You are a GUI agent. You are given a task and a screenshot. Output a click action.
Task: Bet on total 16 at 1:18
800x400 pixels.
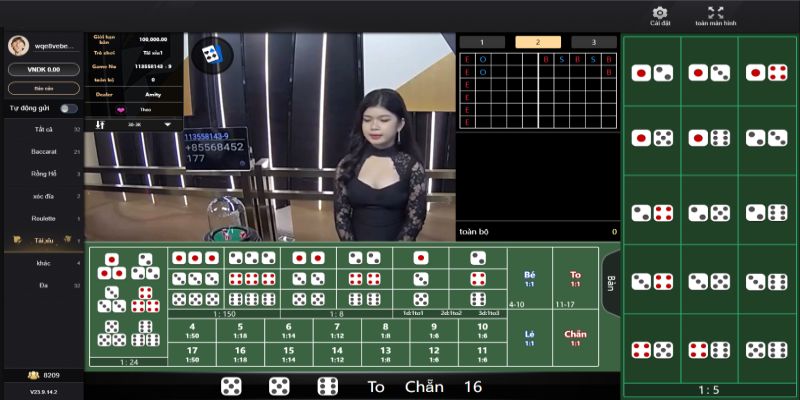tap(240, 355)
